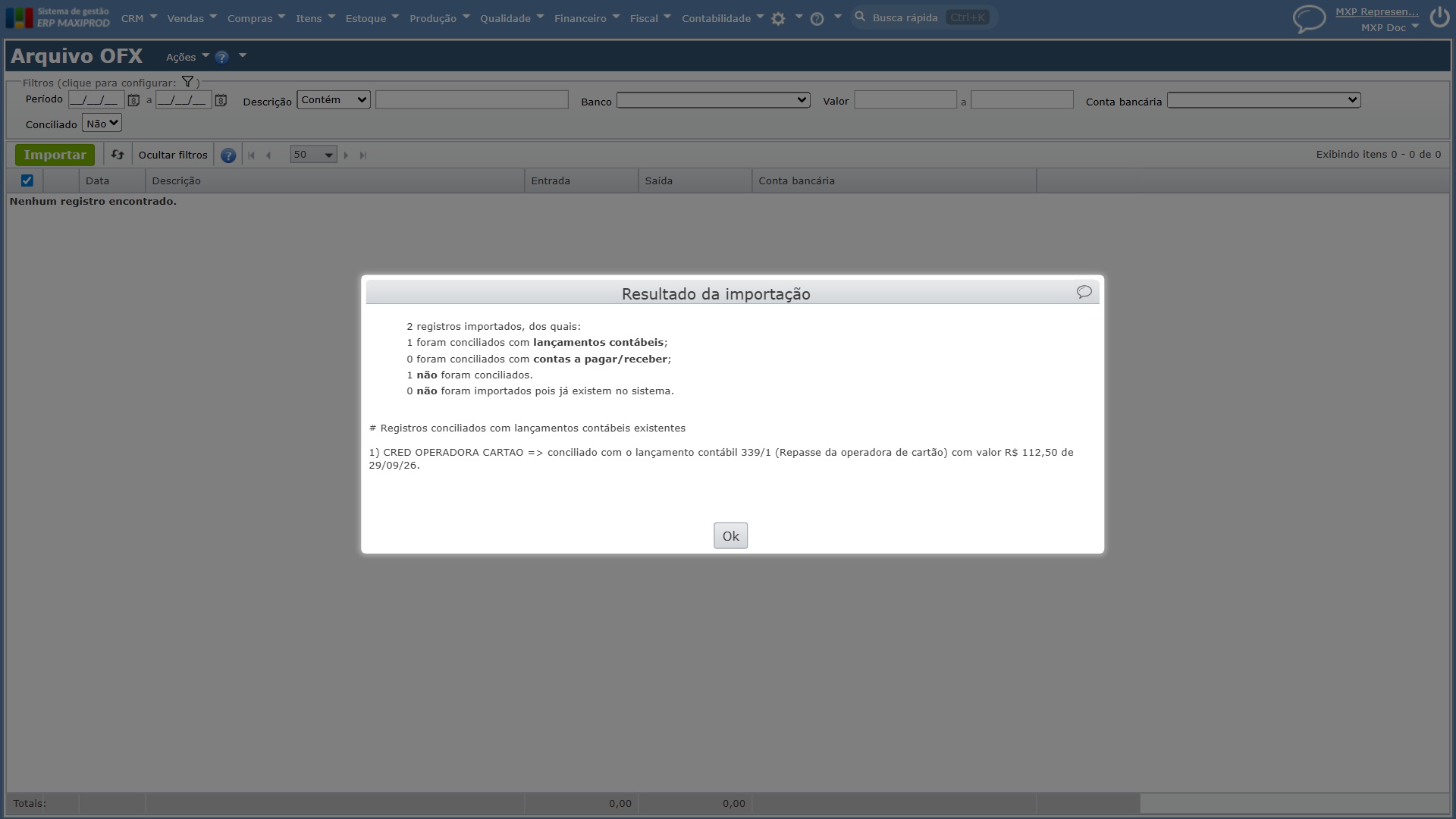Click the Descrição text input field
Viewport: 1456px width, 819px height.
pos(472,100)
